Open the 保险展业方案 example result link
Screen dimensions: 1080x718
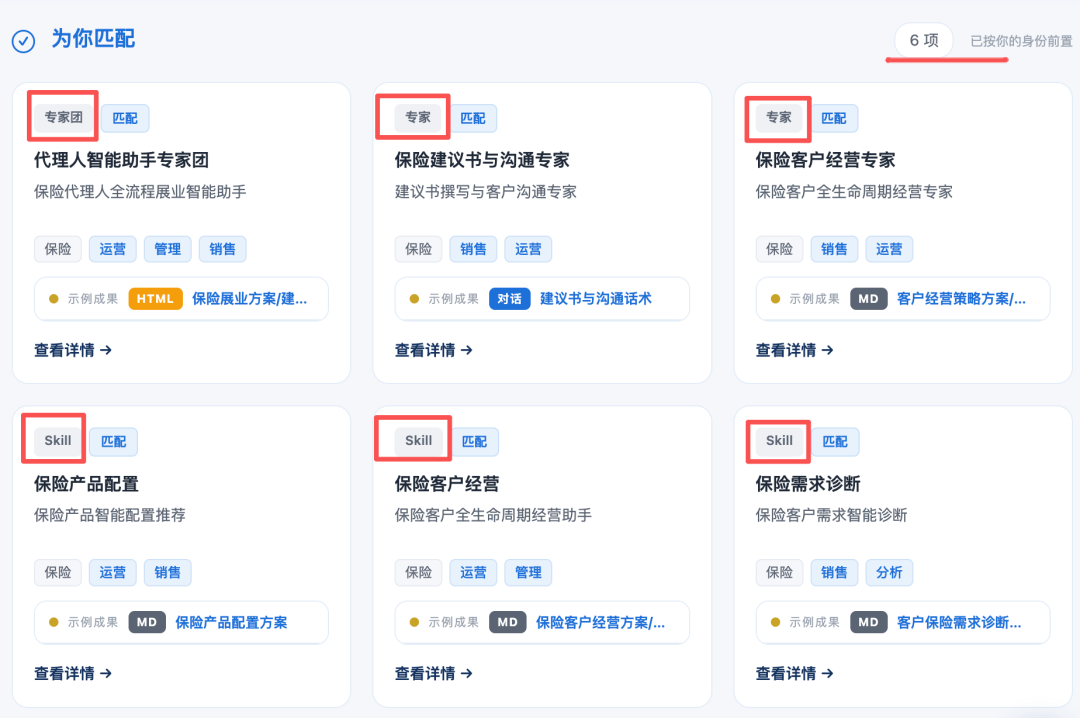point(249,299)
